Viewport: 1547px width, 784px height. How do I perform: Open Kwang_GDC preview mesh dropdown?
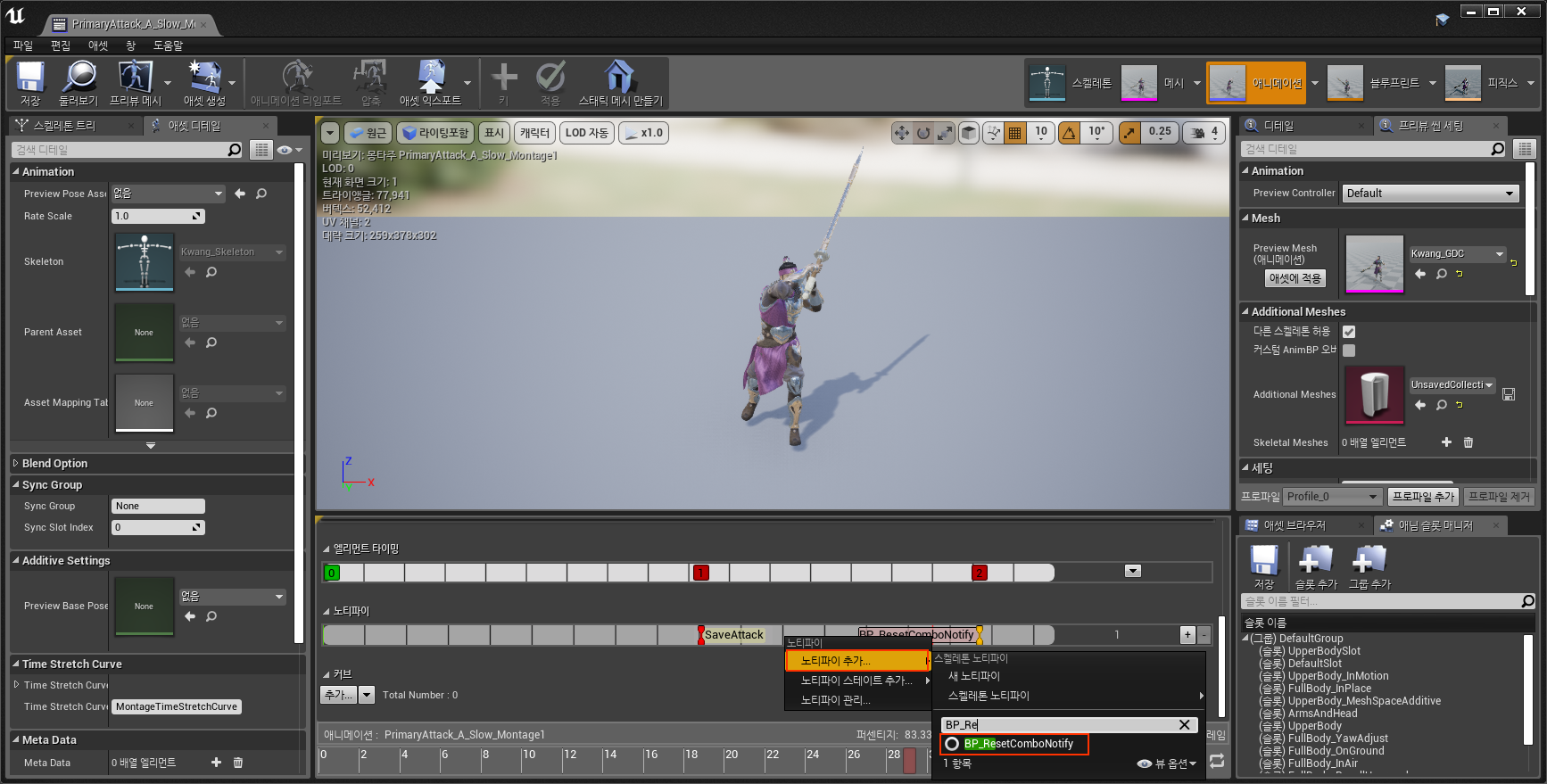click(x=1457, y=254)
